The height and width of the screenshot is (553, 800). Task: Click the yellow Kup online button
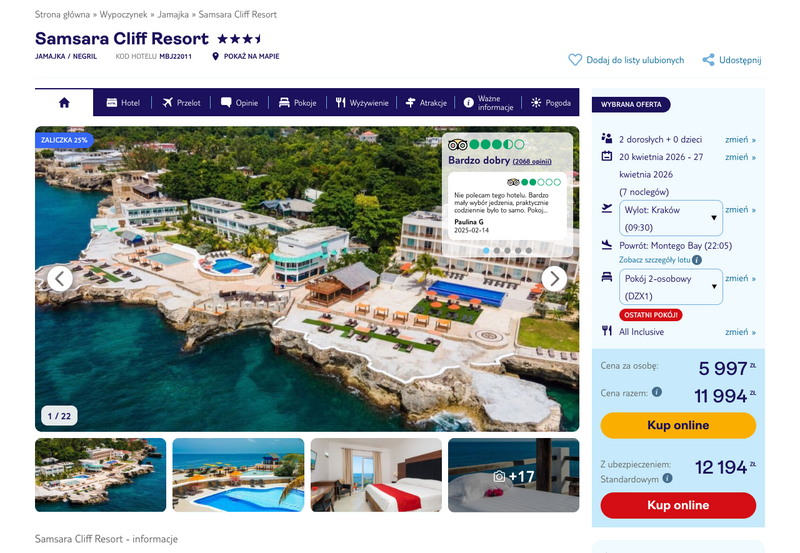point(678,425)
